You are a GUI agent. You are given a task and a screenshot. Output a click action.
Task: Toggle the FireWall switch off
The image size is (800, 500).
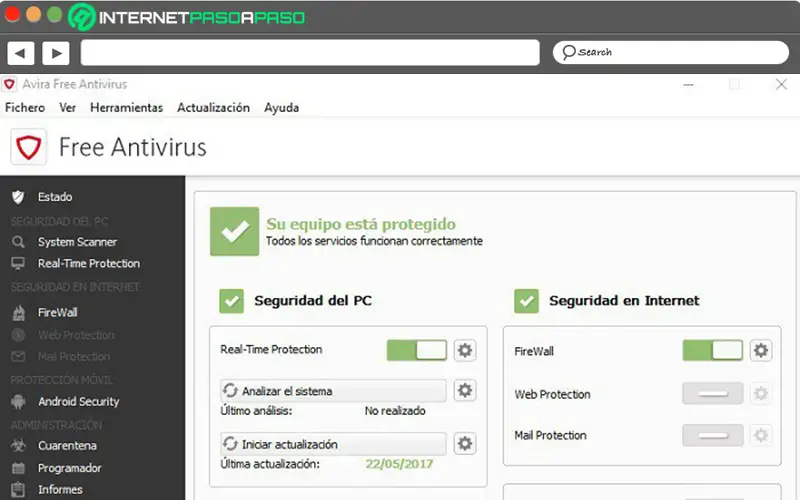click(712, 351)
